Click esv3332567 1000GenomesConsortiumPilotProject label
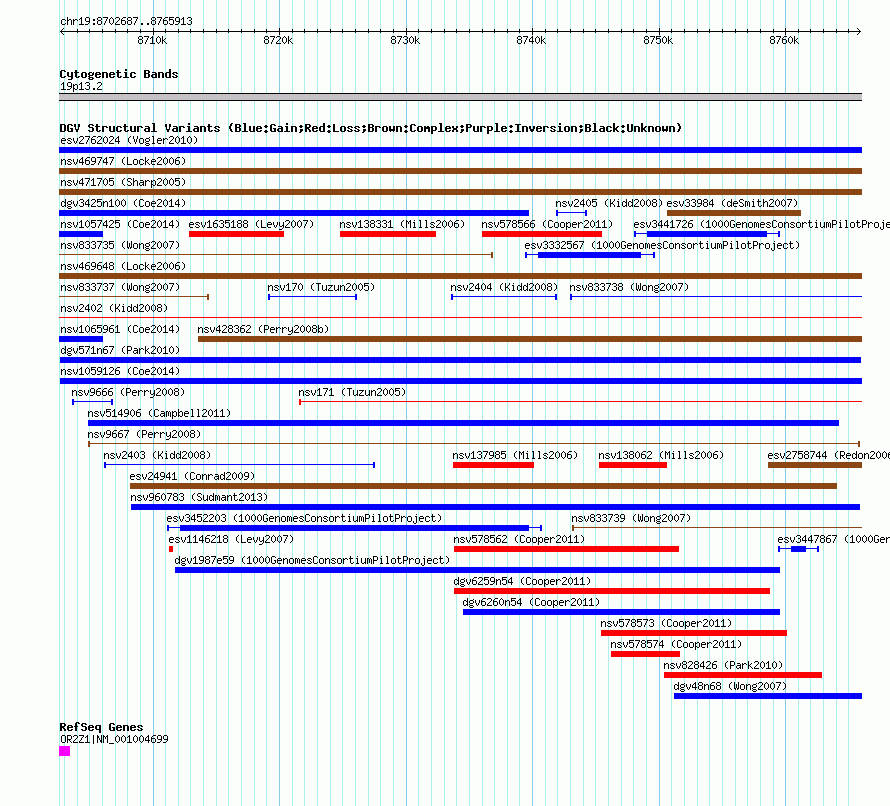Image resolution: width=890 pixels, height=806 pixels. click(x=662, y=245)
